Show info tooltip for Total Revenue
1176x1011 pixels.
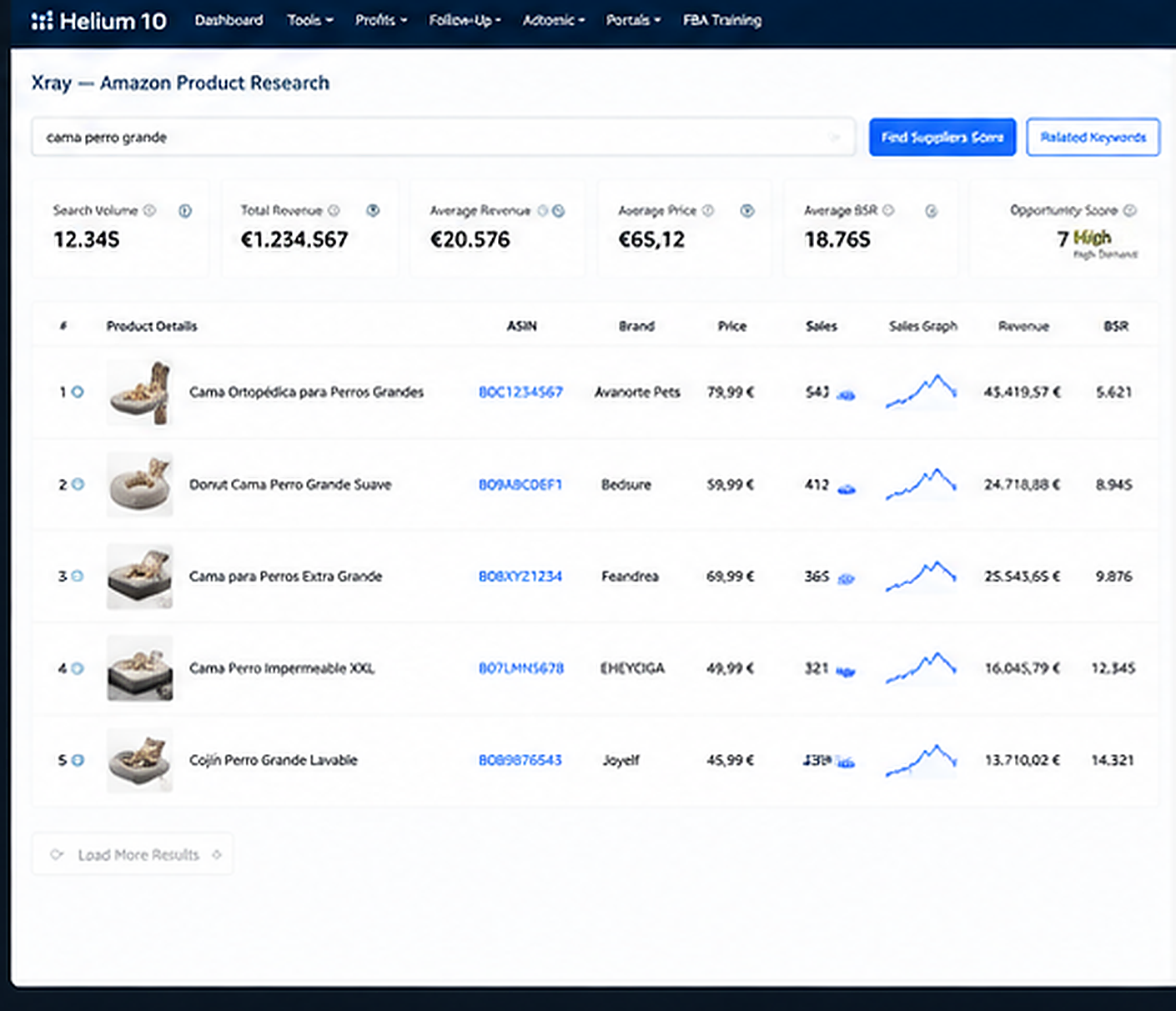point(334,210)
